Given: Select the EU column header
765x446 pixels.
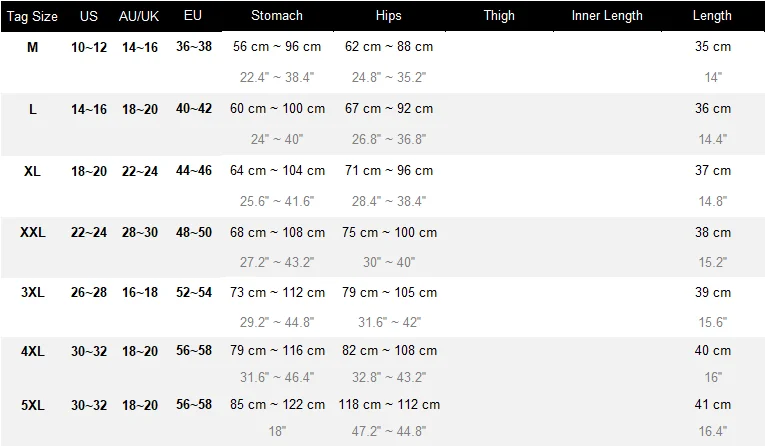Looking at the screenshot, I should coord(193,15).
